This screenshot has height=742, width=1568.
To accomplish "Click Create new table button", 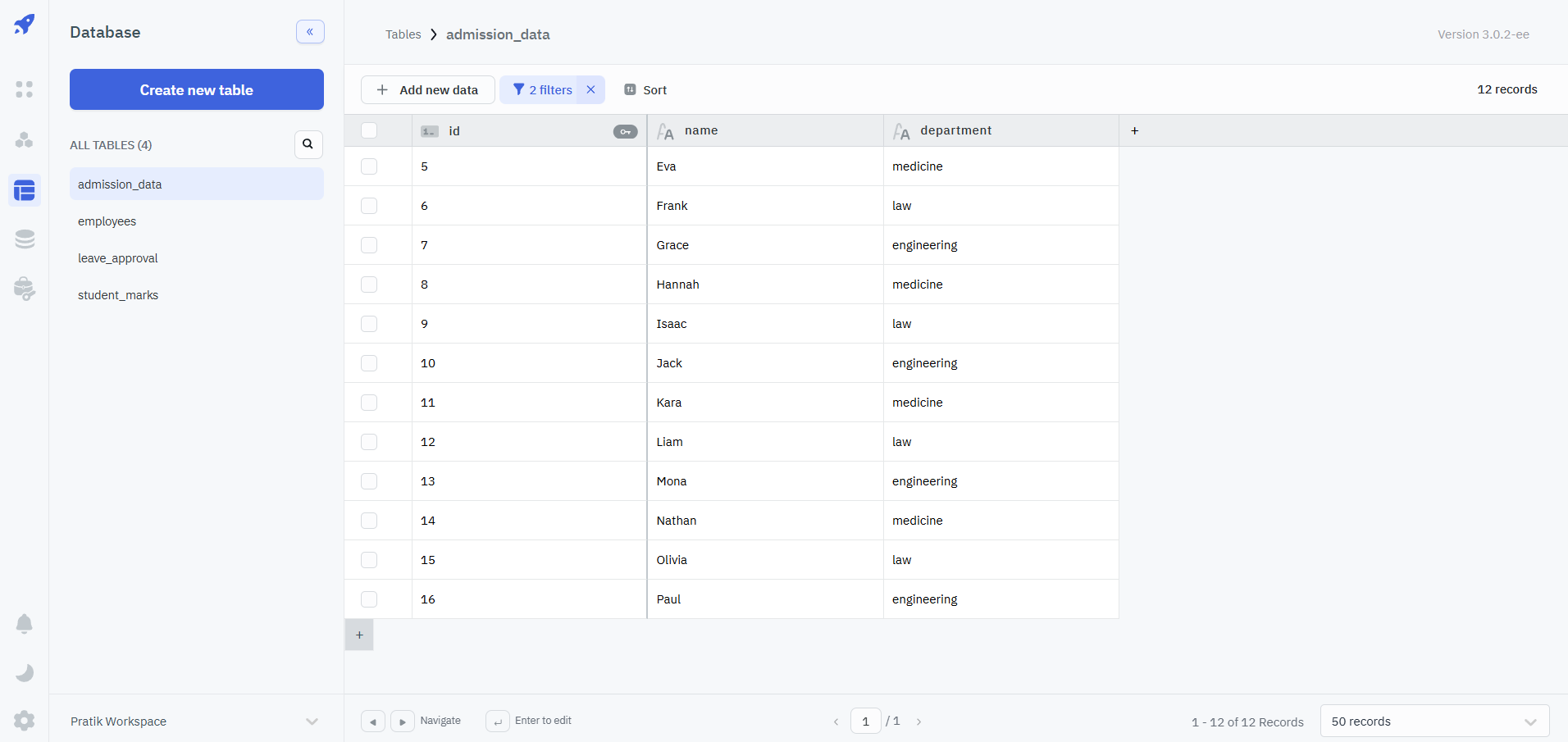I will [x=196, y=89].
